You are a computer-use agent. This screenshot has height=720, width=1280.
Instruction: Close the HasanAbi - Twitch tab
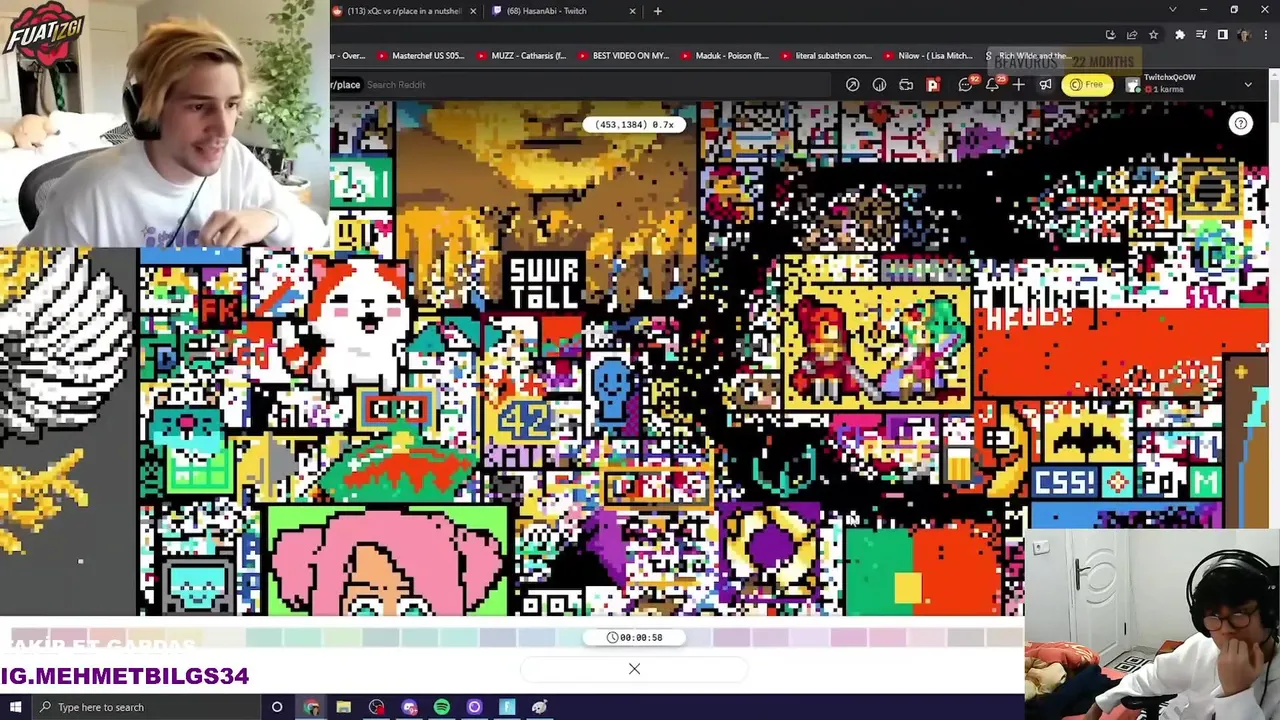pyautogui.click(x=632, y=11)
